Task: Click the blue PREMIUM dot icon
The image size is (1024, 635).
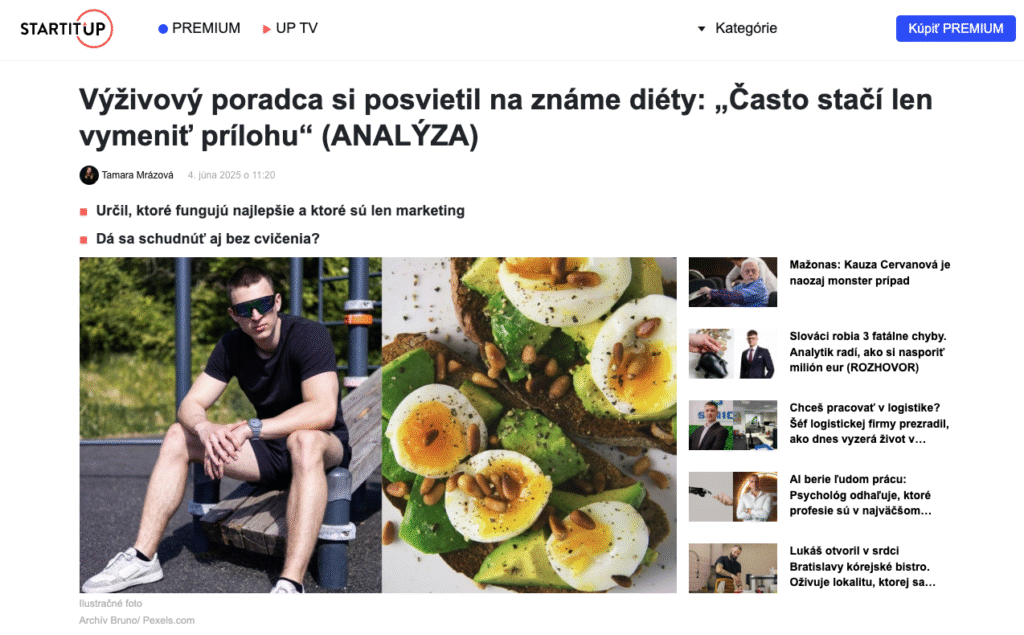Action: [x=163, y=29]
